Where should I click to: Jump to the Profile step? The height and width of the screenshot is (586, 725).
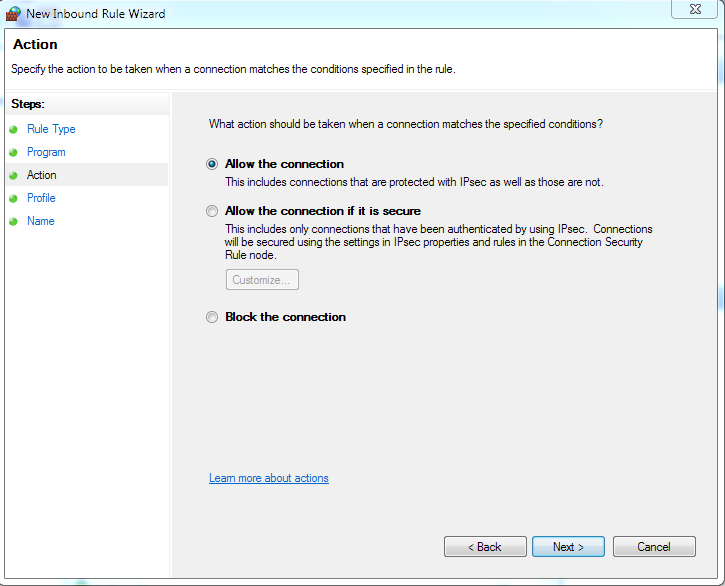[x=41, y=198]
